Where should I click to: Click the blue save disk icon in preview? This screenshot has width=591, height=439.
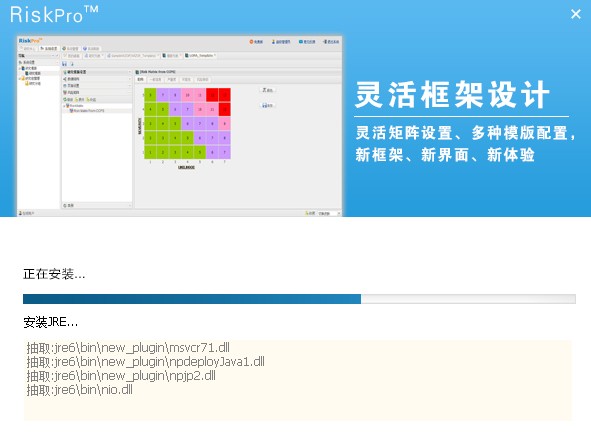point(64,64)
